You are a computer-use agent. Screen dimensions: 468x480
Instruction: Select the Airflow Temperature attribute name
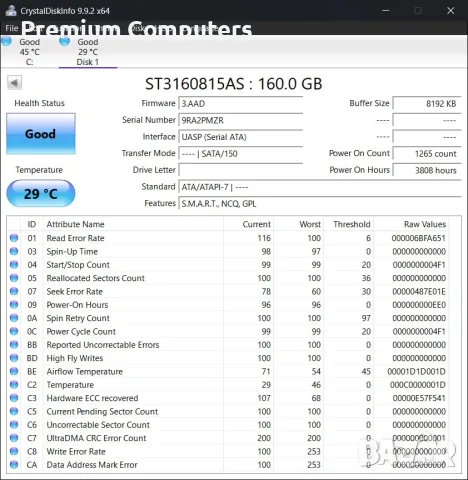pos(85,371)
